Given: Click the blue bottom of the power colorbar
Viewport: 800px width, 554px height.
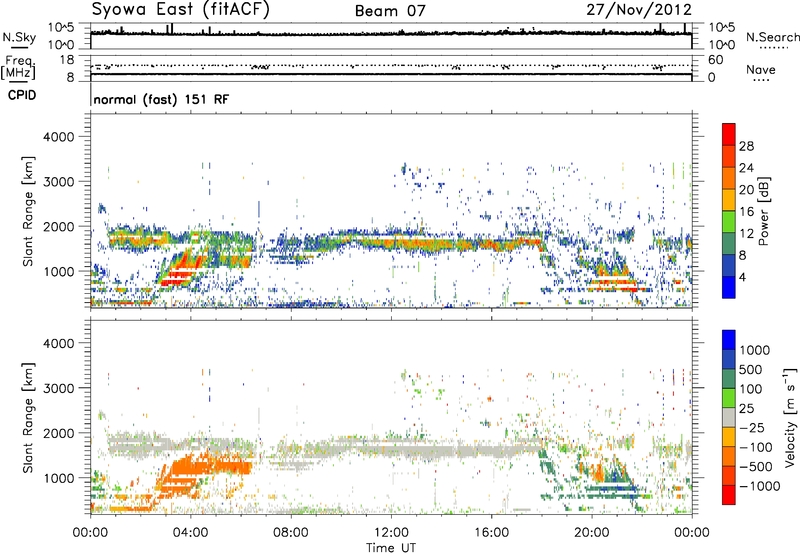Looking at the screenshot, I should [729, 288].
